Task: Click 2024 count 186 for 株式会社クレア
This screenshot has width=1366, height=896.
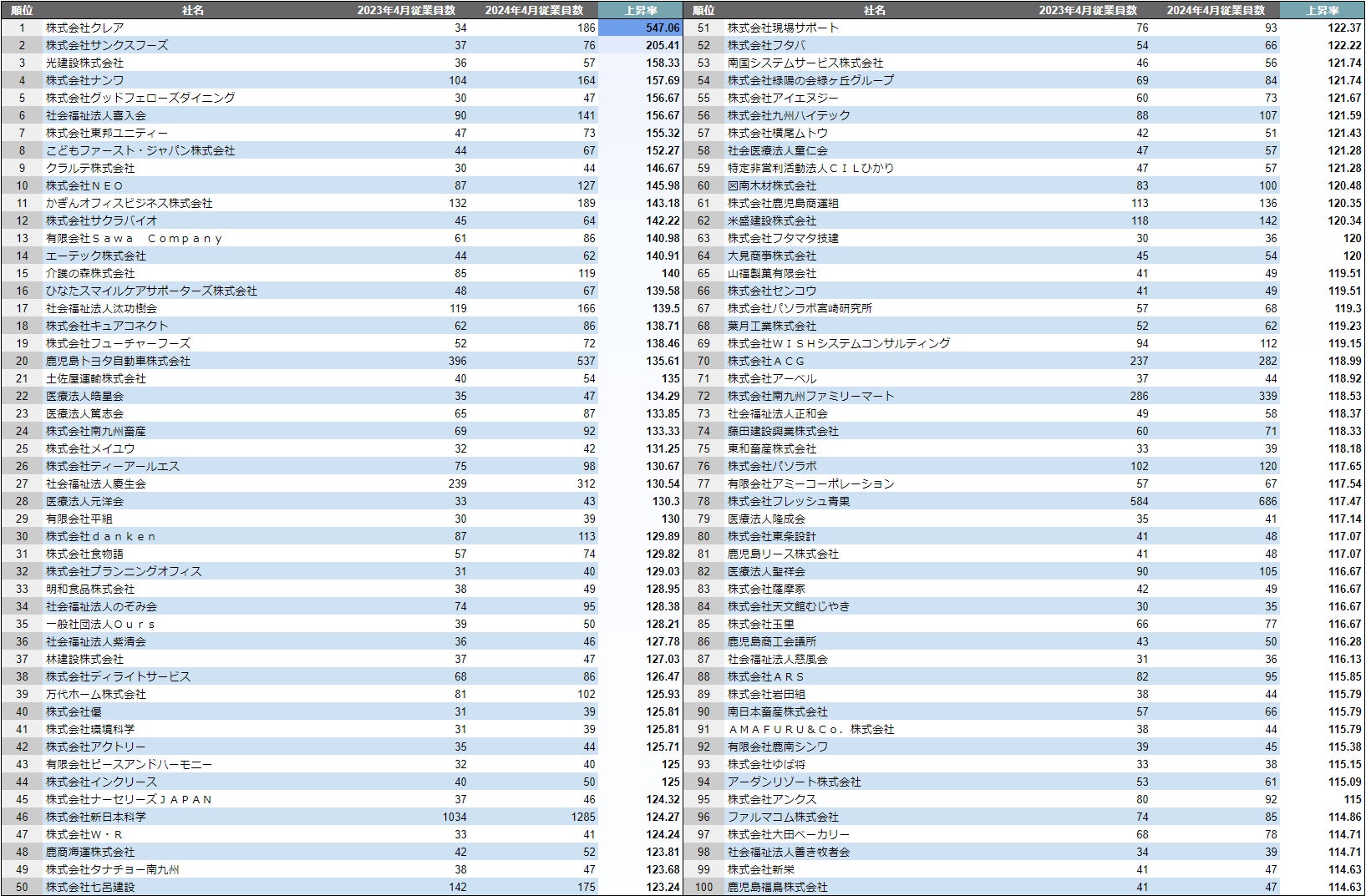Action: 586,28
